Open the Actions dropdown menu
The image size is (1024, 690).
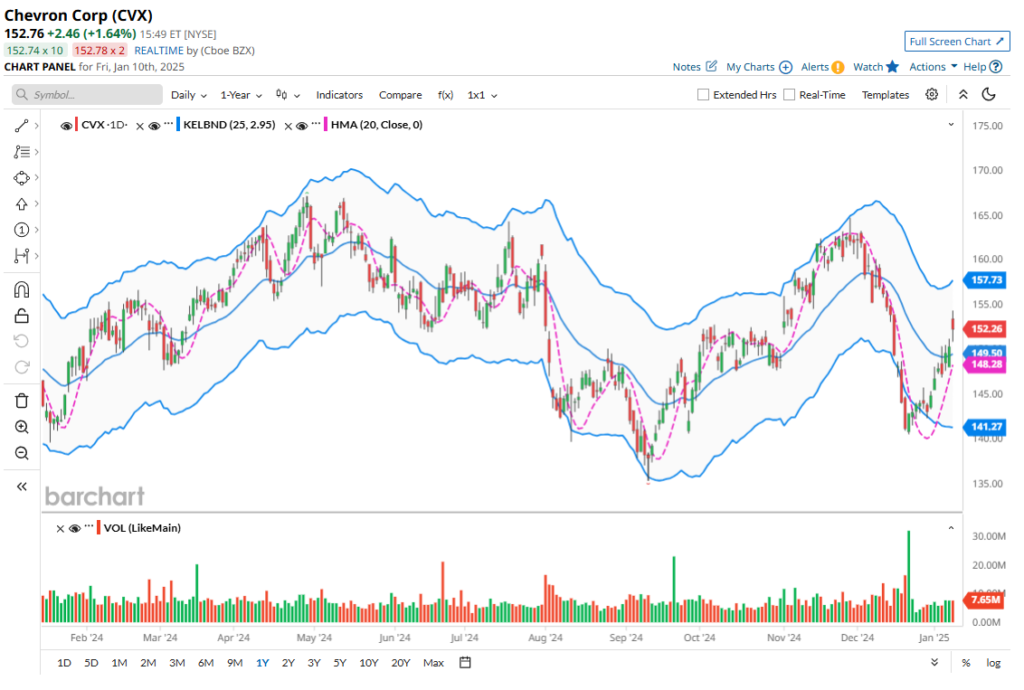click(x=932, y=67)
